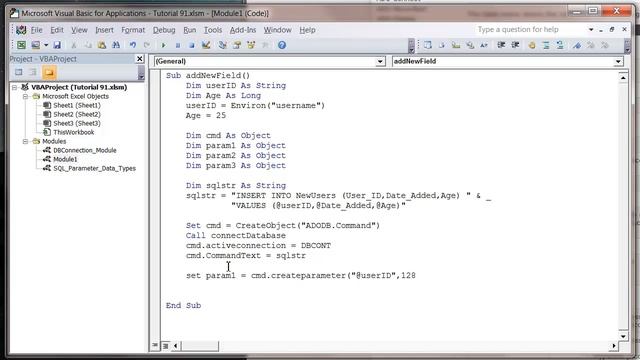Select the DBConnection_Module module
This screenshot has height=360, width=640.
pyautogui.click(x=84, y=150)
